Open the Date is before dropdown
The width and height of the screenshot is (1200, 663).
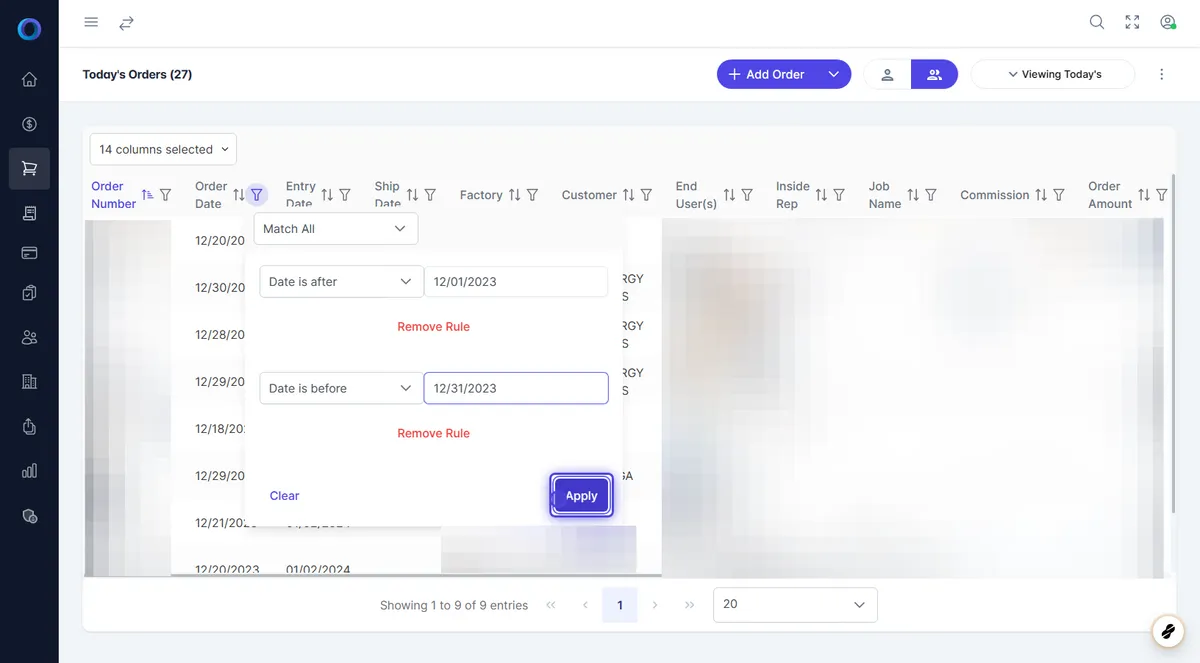[x=341, y=388]
